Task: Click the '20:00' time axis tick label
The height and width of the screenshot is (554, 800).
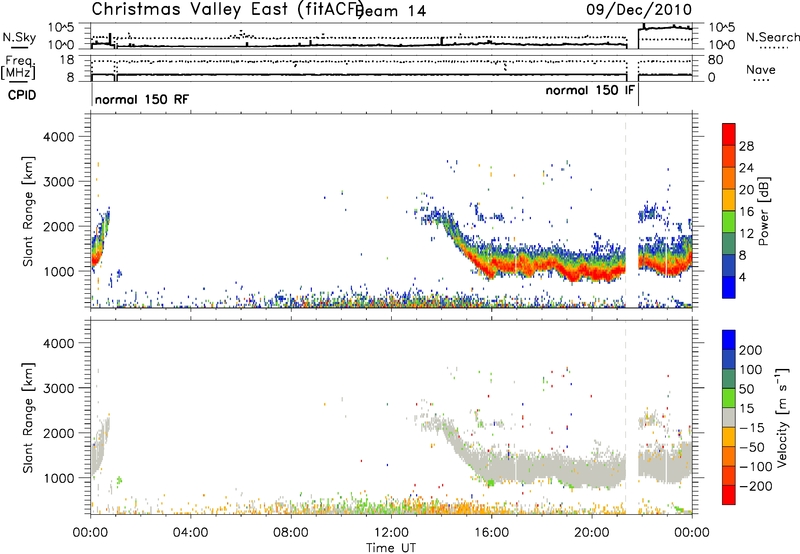Action: click(x=592, y=533)
